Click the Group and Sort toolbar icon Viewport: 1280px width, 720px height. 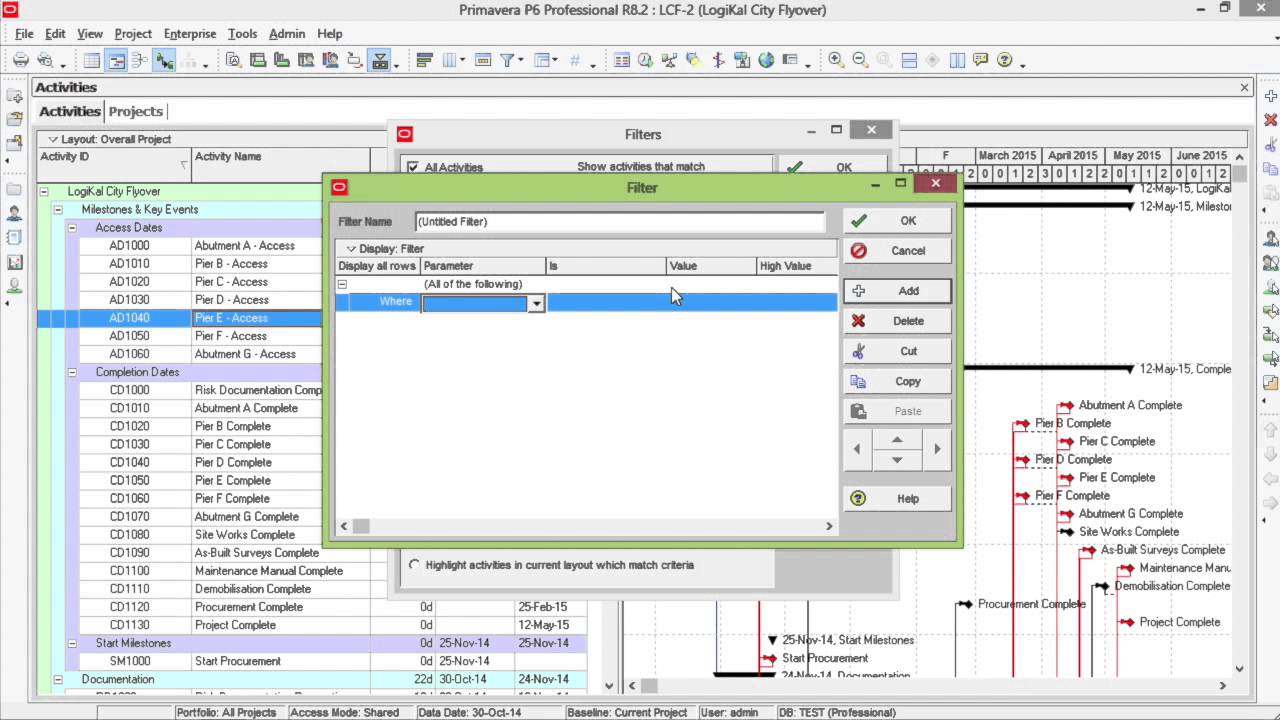pyautogui.click(x=544, y=60)
